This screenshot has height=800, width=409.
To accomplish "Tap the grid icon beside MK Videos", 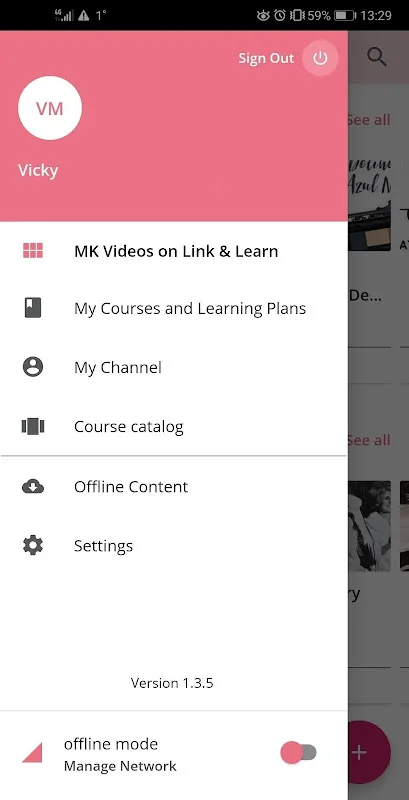I will coord(33,251).
